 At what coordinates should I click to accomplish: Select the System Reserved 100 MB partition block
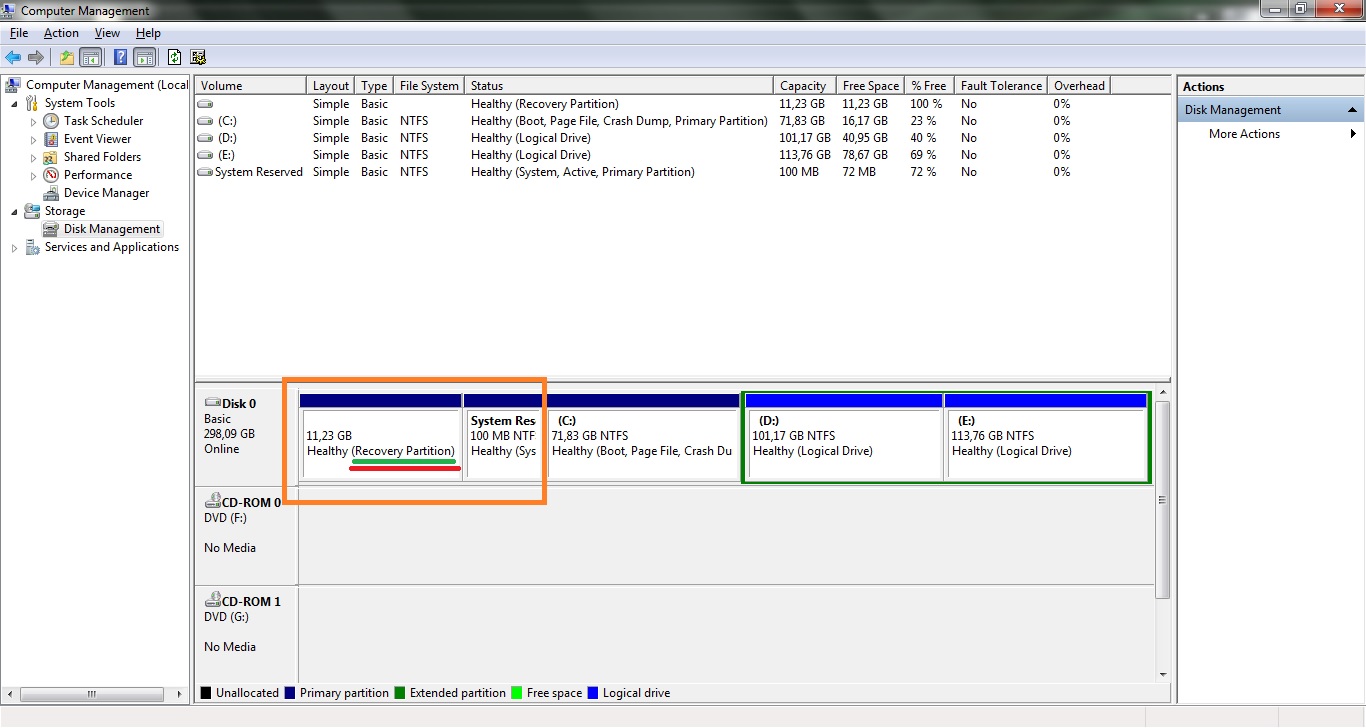tap(504, 436)
